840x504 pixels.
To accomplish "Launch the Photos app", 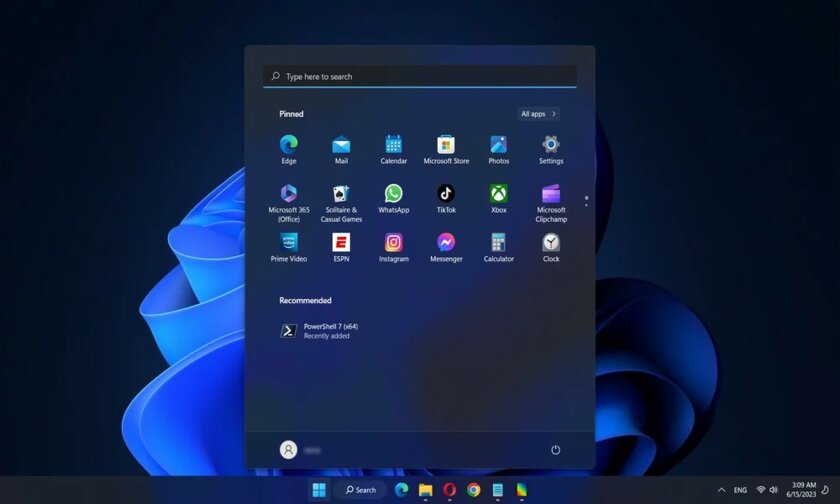I will coord(499,149).
